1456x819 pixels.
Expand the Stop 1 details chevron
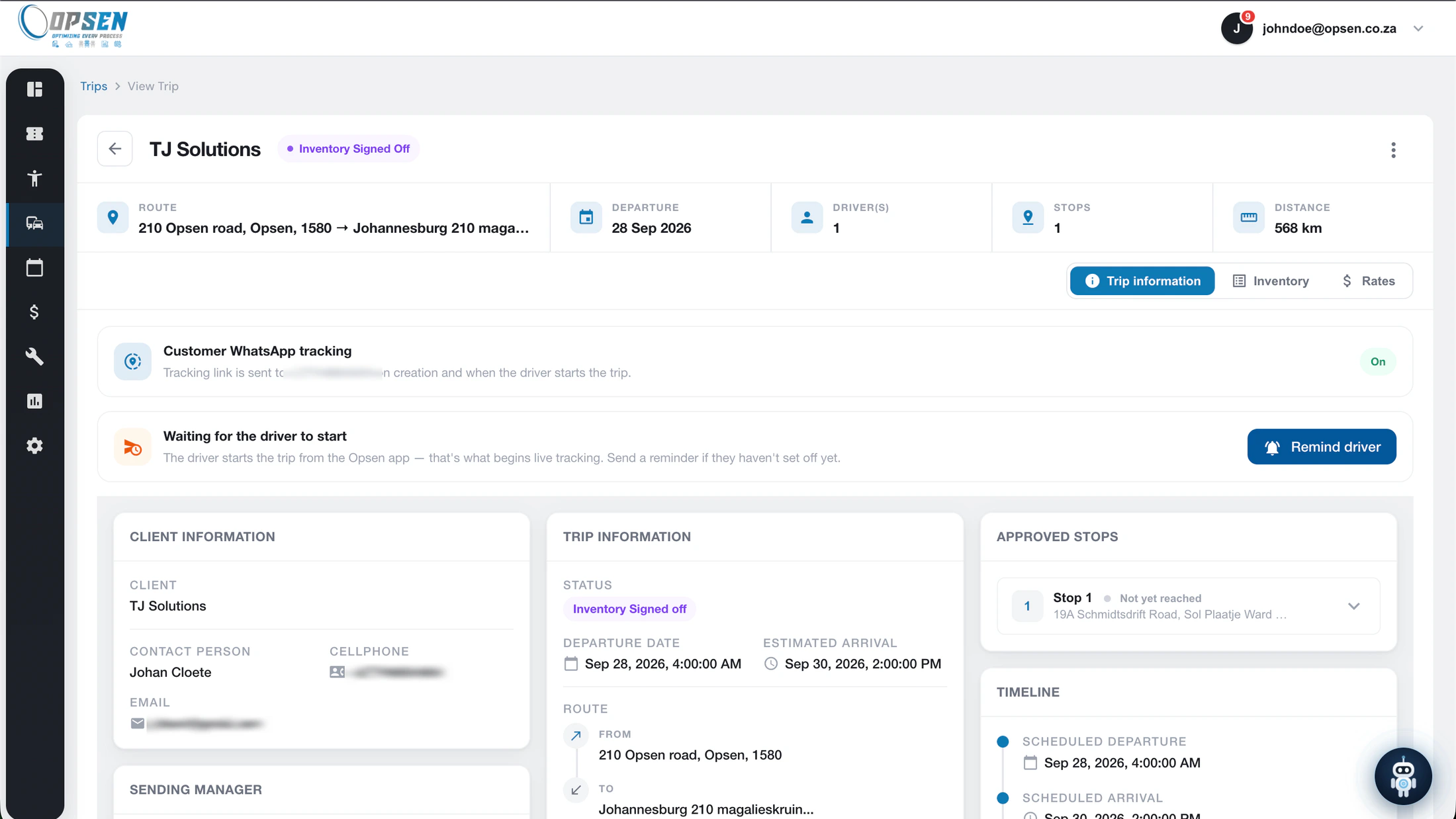[x=1353, y=606]
